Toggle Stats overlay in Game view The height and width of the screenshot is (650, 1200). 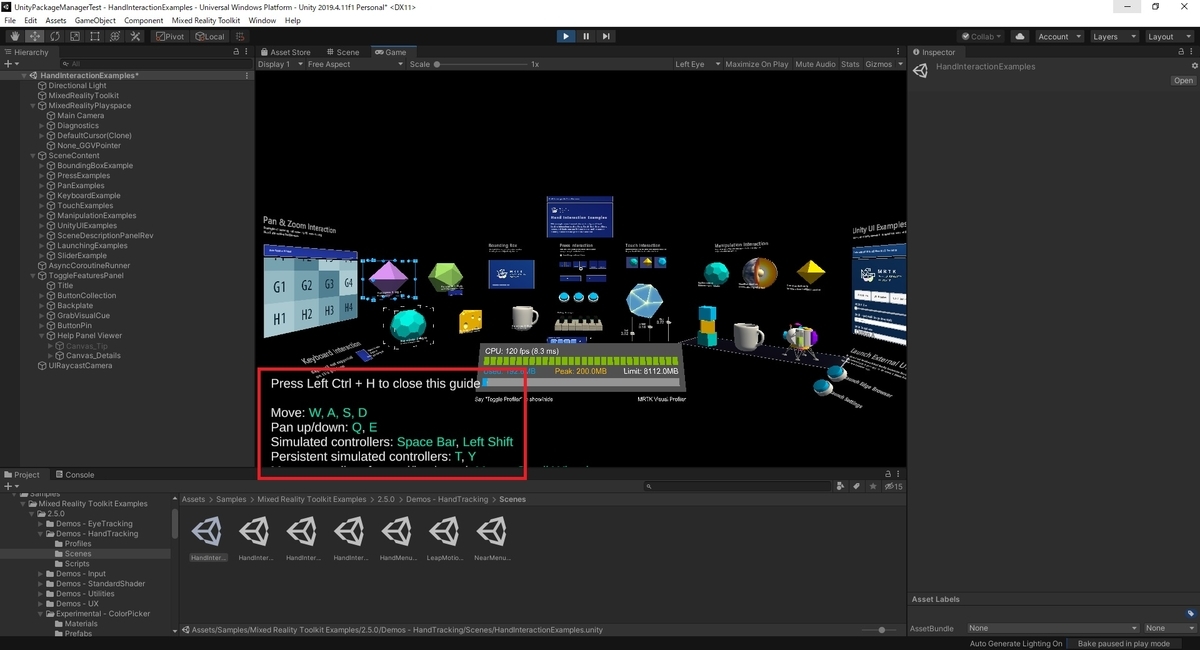pyautogui.click(x=850, y=64)
